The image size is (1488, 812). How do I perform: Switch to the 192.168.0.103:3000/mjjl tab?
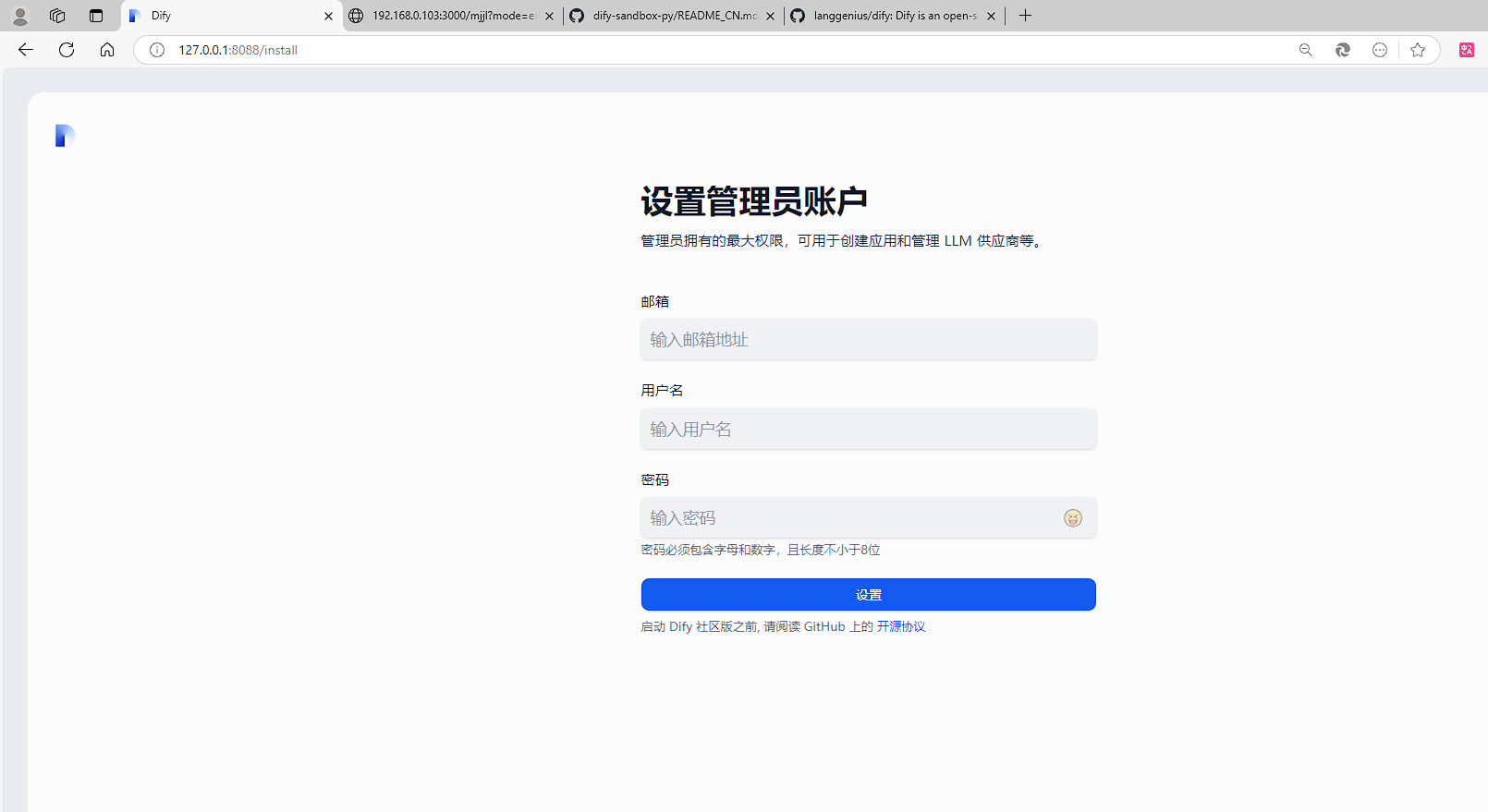pyautogui.click(x=453, y=16)
